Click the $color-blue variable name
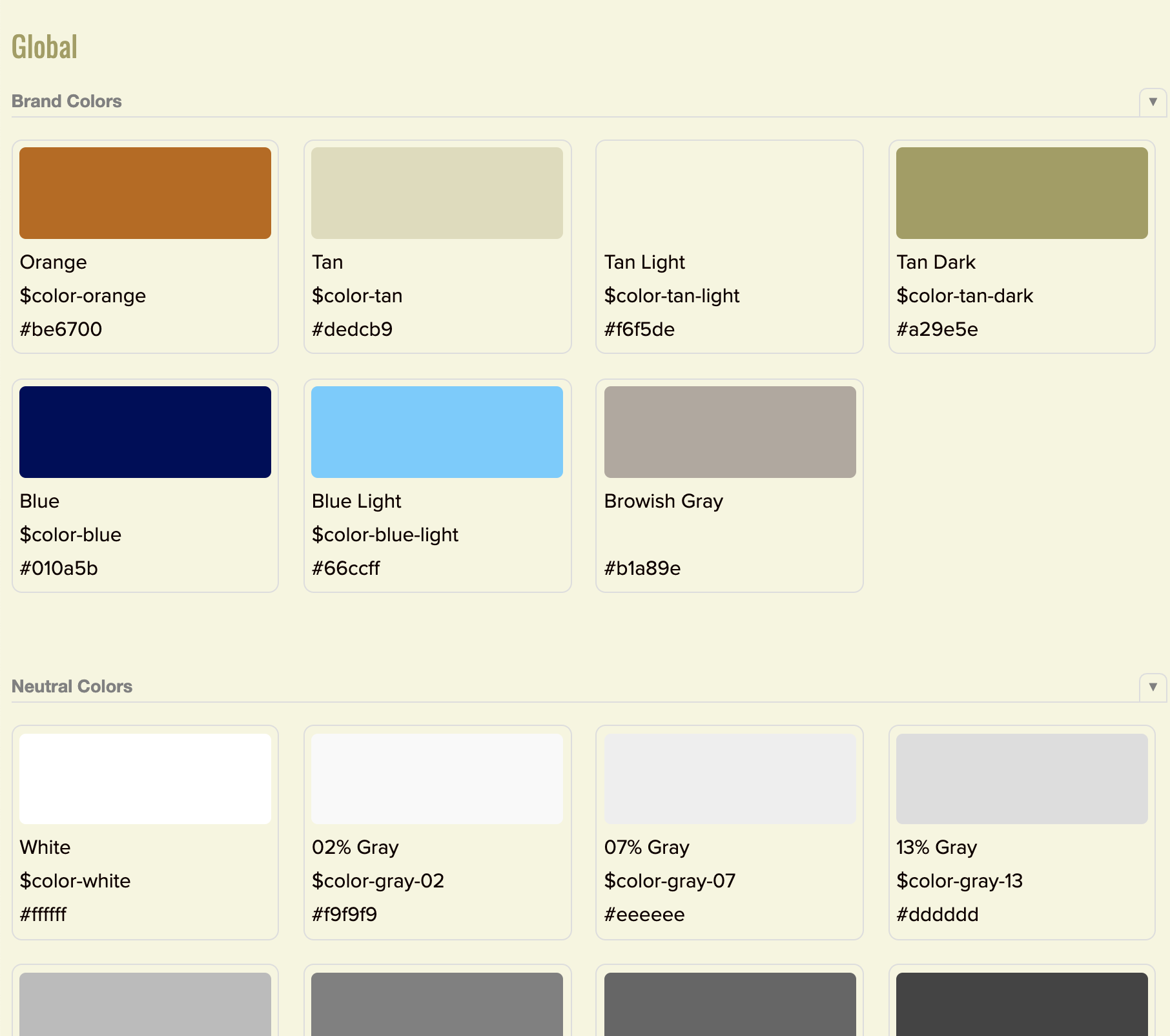This screenshot has height=1036, width=1170. click(x=70, y=535)
